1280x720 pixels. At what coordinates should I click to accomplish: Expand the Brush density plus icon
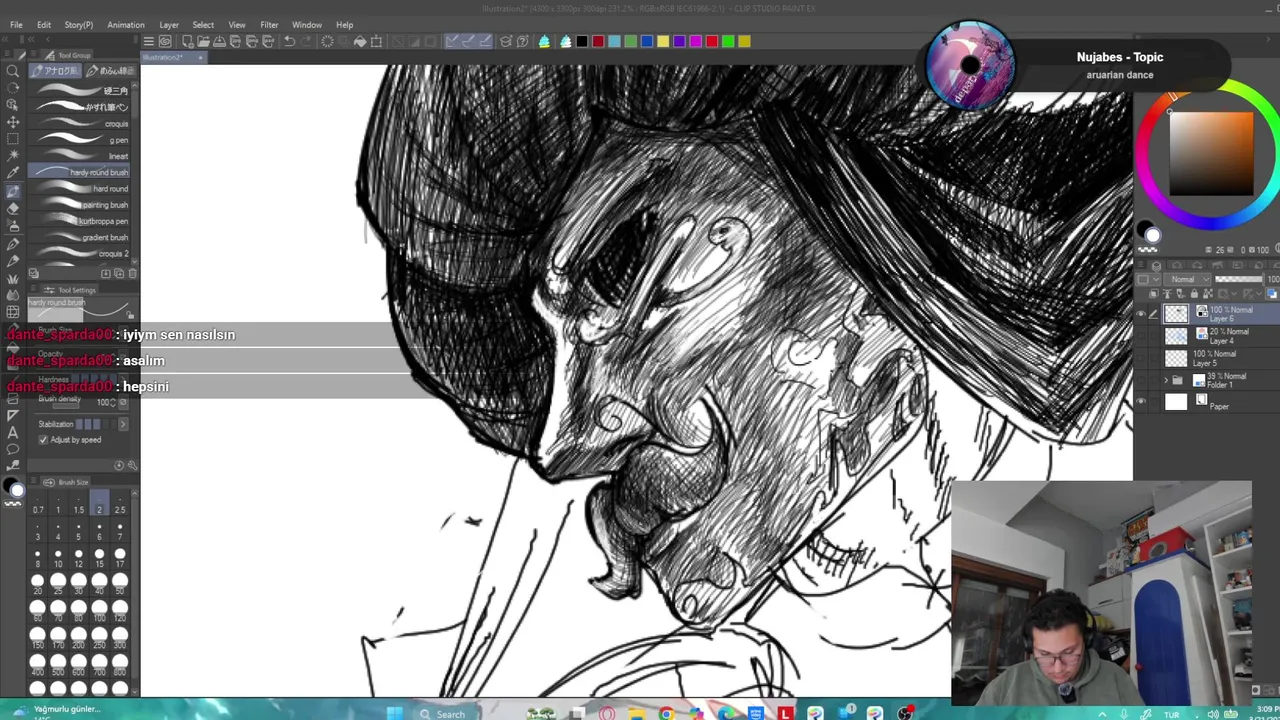tap(123, 402)
